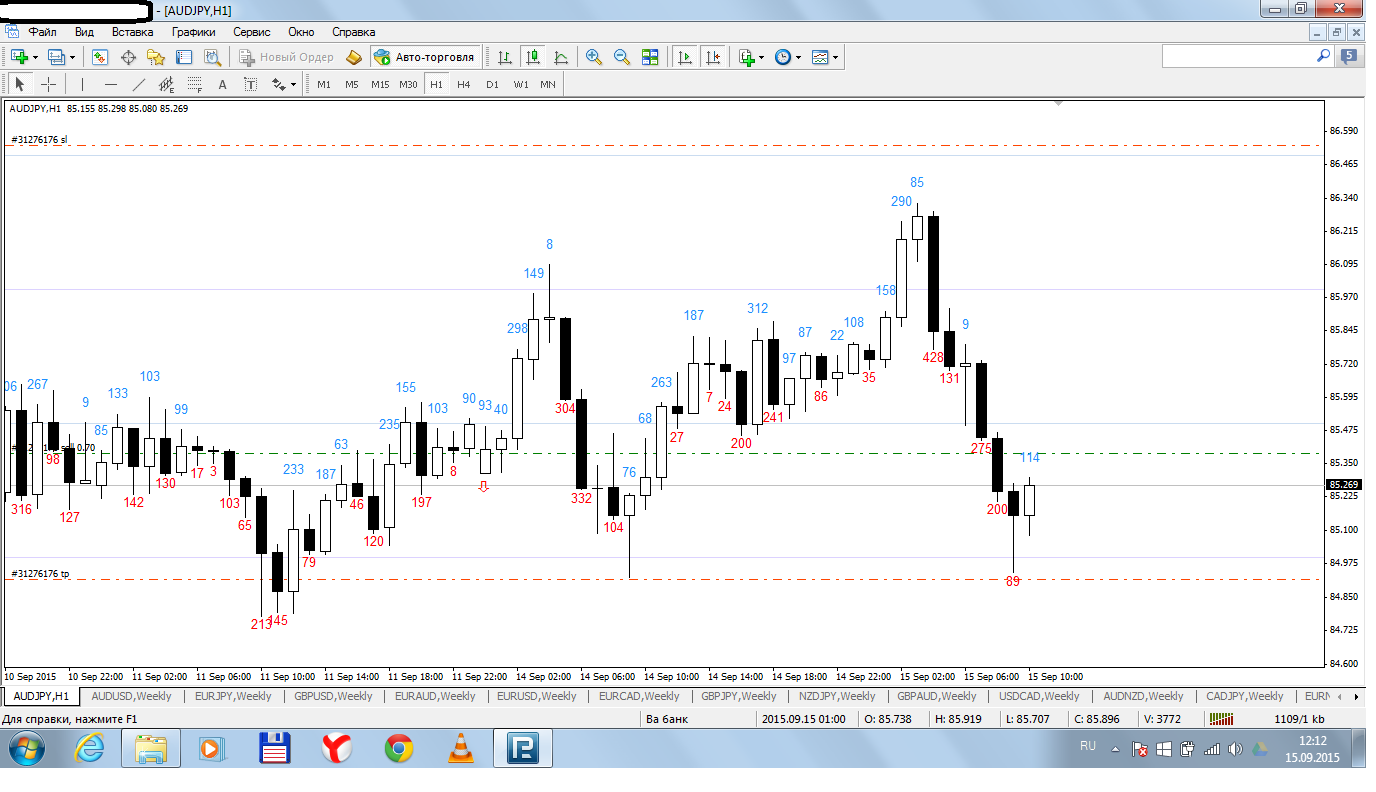Click the Новый Ордер button
The width and height of the screenshot is (1376, 792).
pyautogui.click(x=287, y=57)
